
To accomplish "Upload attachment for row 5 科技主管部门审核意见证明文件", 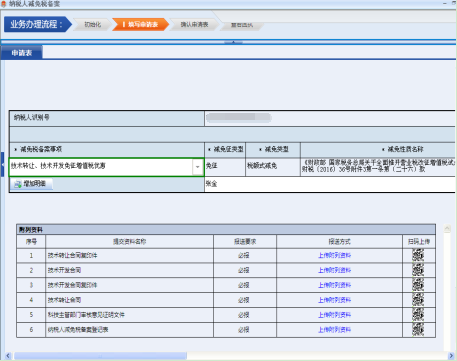I will 334,315.
